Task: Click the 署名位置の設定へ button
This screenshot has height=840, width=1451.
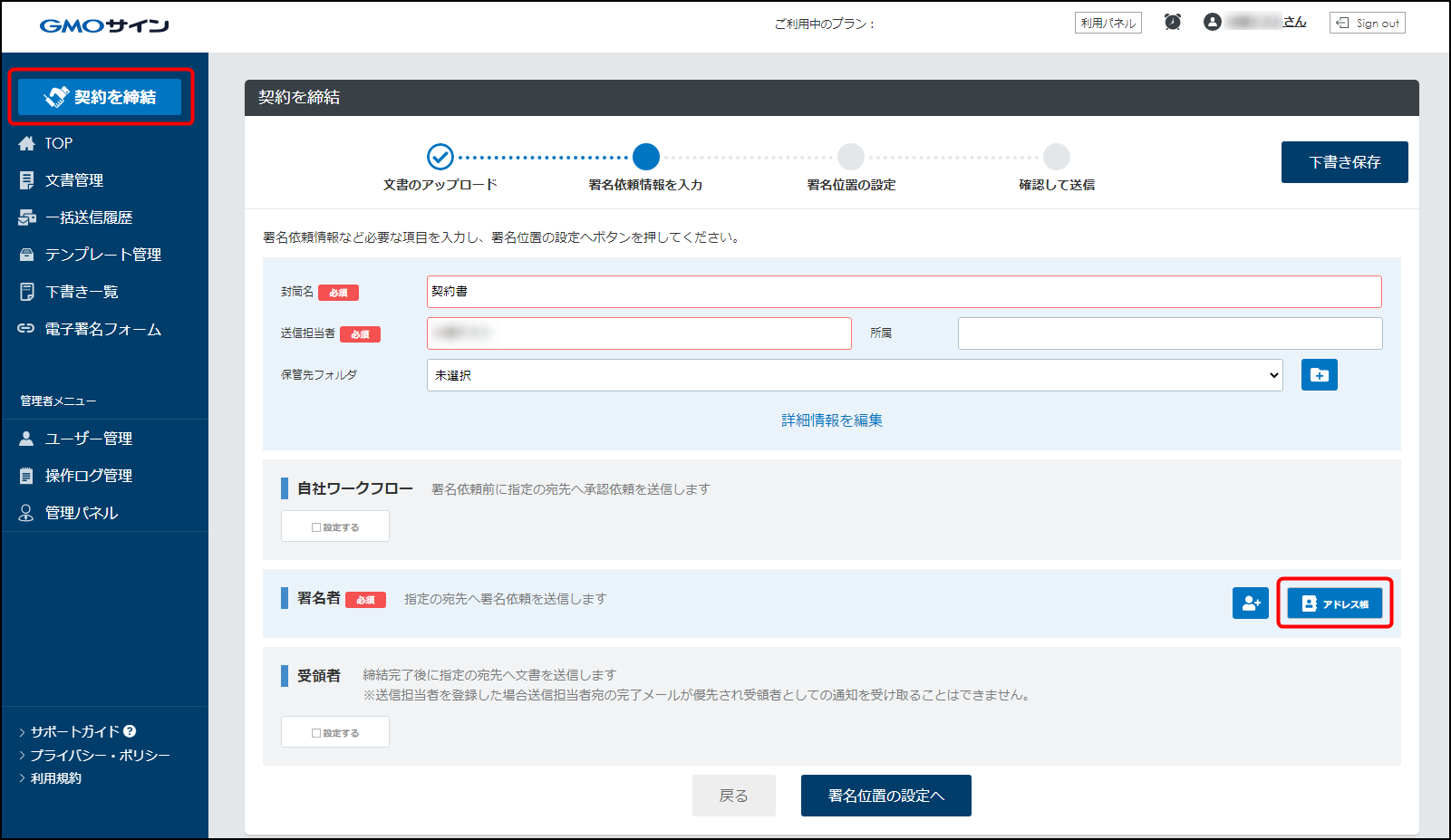Action: [886, 796]
